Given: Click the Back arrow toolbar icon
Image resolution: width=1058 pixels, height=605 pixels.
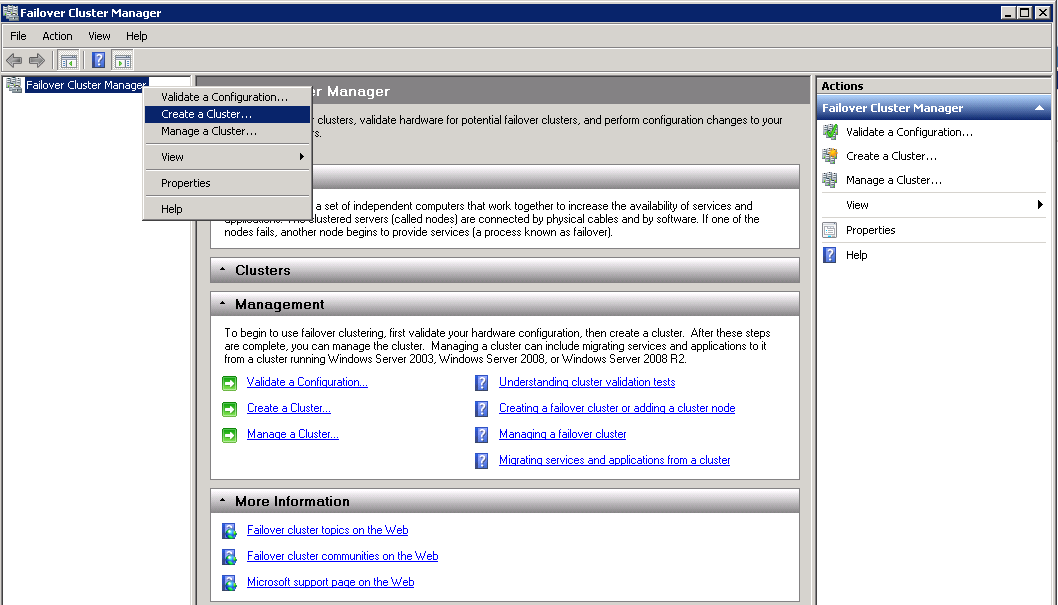Looking at the screenshot, I should (14, 60).
